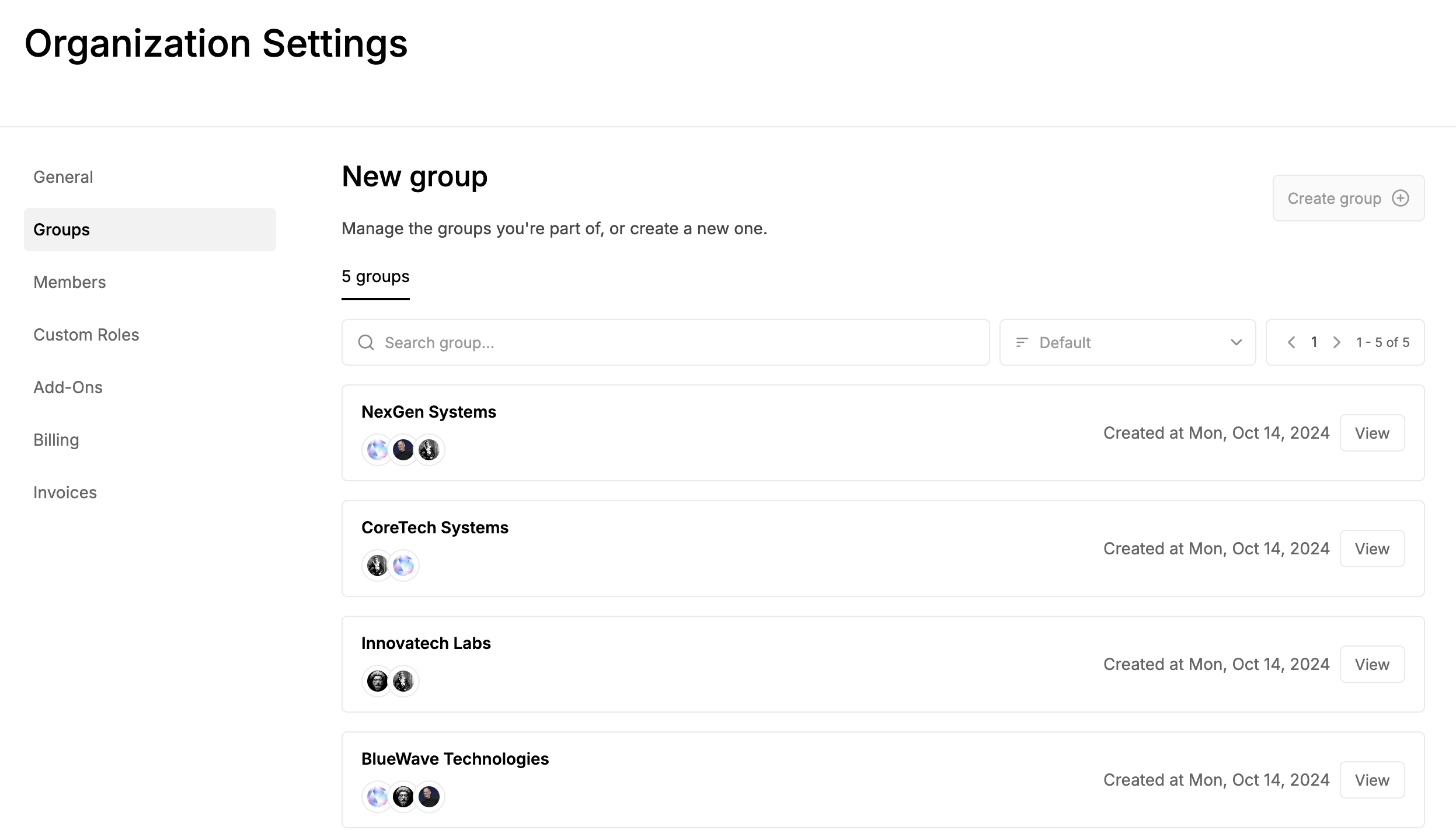View the BlueWave Technologies group
Viewport: 1456px width, 840px height.
pyautogui.click(x=1372, y=780)
